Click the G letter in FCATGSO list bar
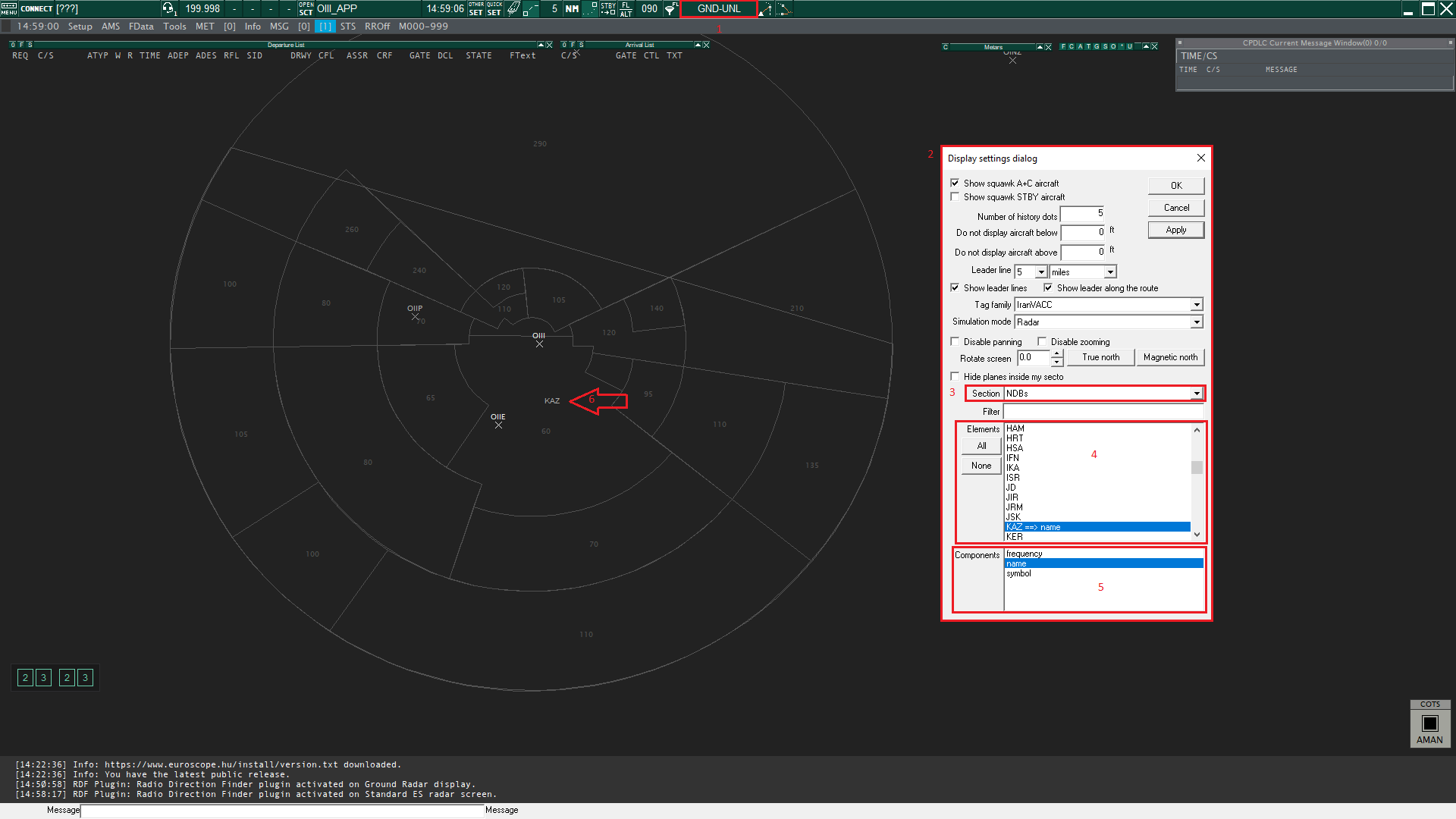Screen dimensions: 1456x819 point(1096,46)
